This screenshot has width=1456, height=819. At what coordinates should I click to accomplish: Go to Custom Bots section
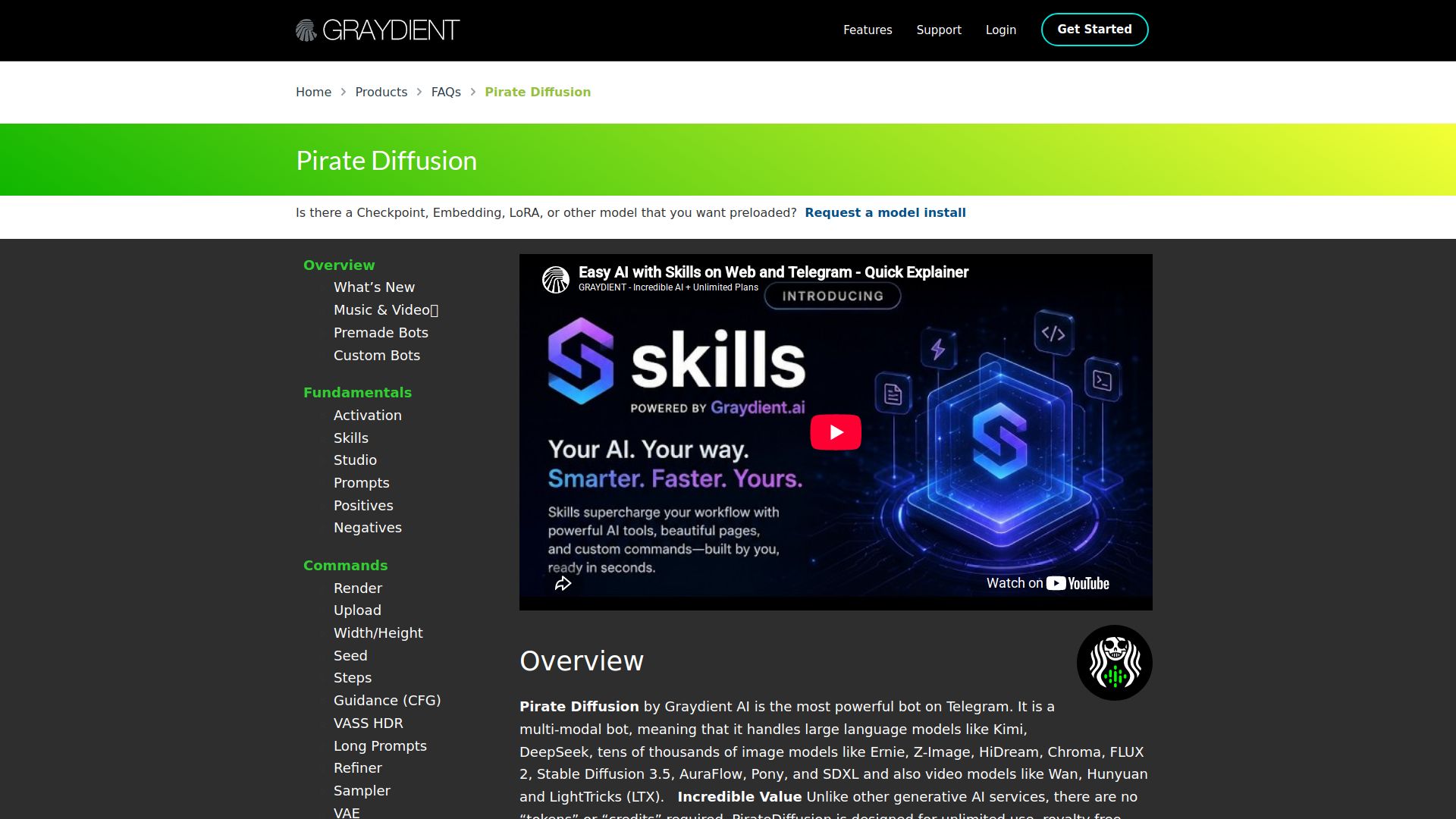click(377, 356)
